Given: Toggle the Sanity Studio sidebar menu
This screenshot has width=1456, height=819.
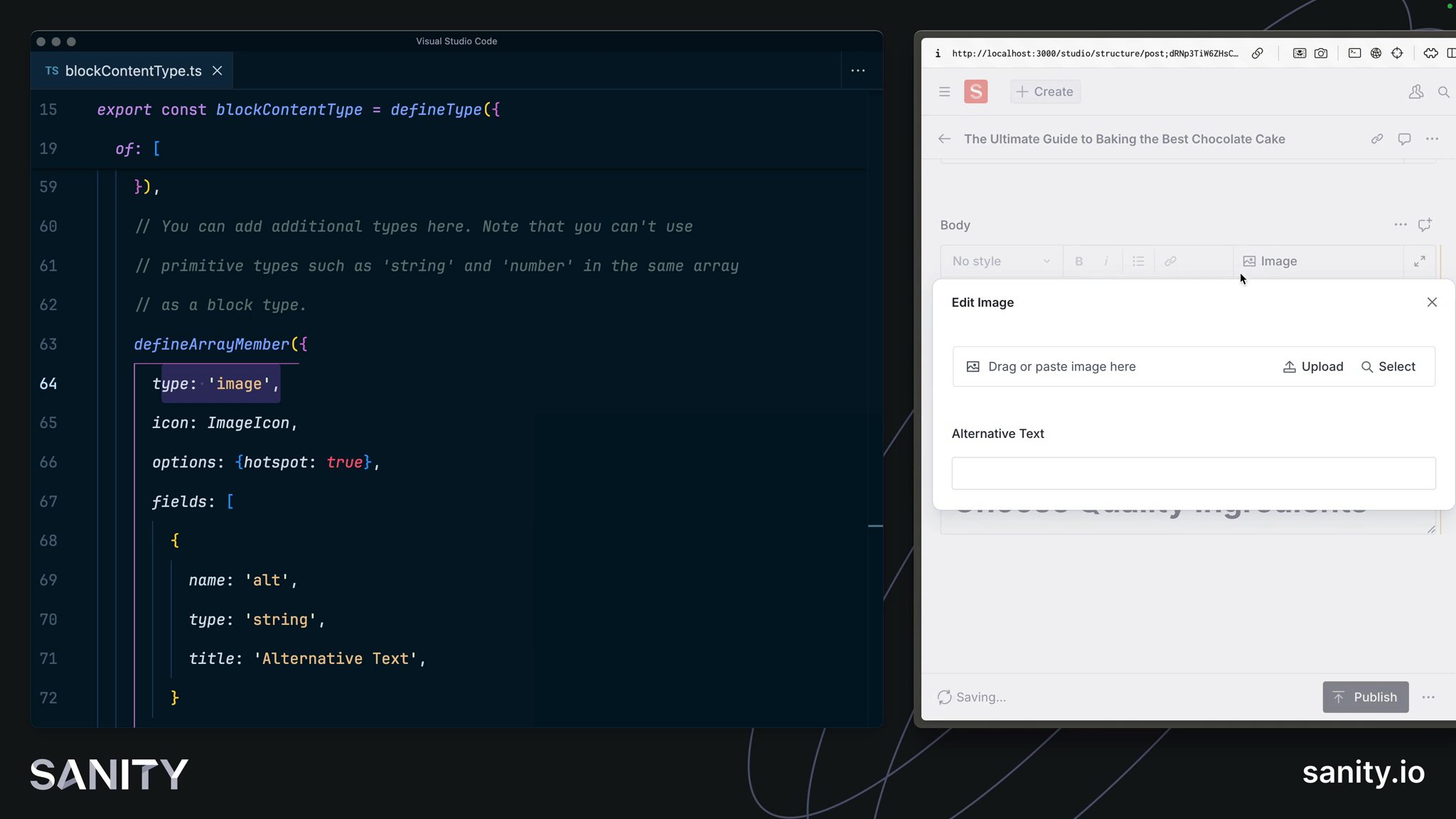Looking at the screenshot, I should 944,91.
